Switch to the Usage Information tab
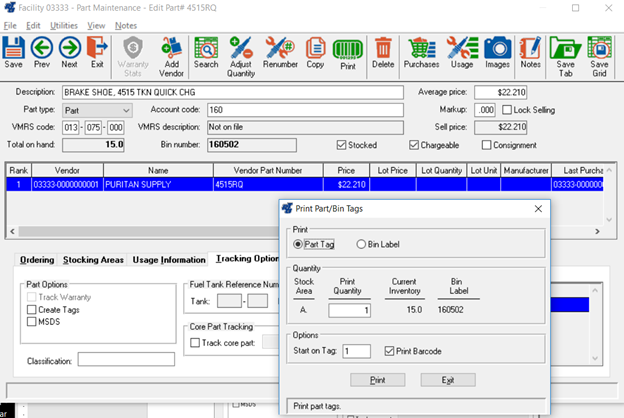The width and height of the screenshot is (624, 418). pos(169,260)
